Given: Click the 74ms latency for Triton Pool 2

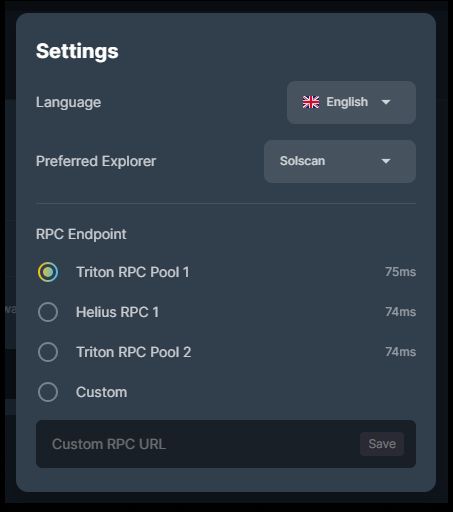Looking at the screenshot, I should coord(401,352).
